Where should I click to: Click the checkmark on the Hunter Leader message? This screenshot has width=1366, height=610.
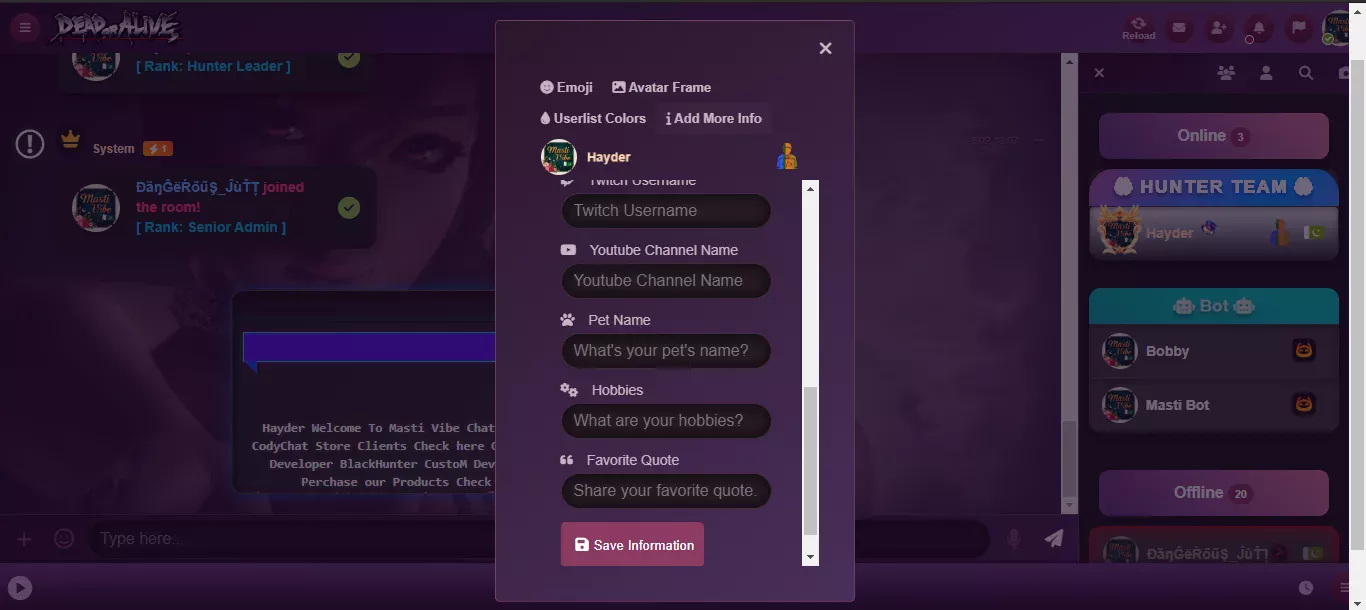pos(349,57)
